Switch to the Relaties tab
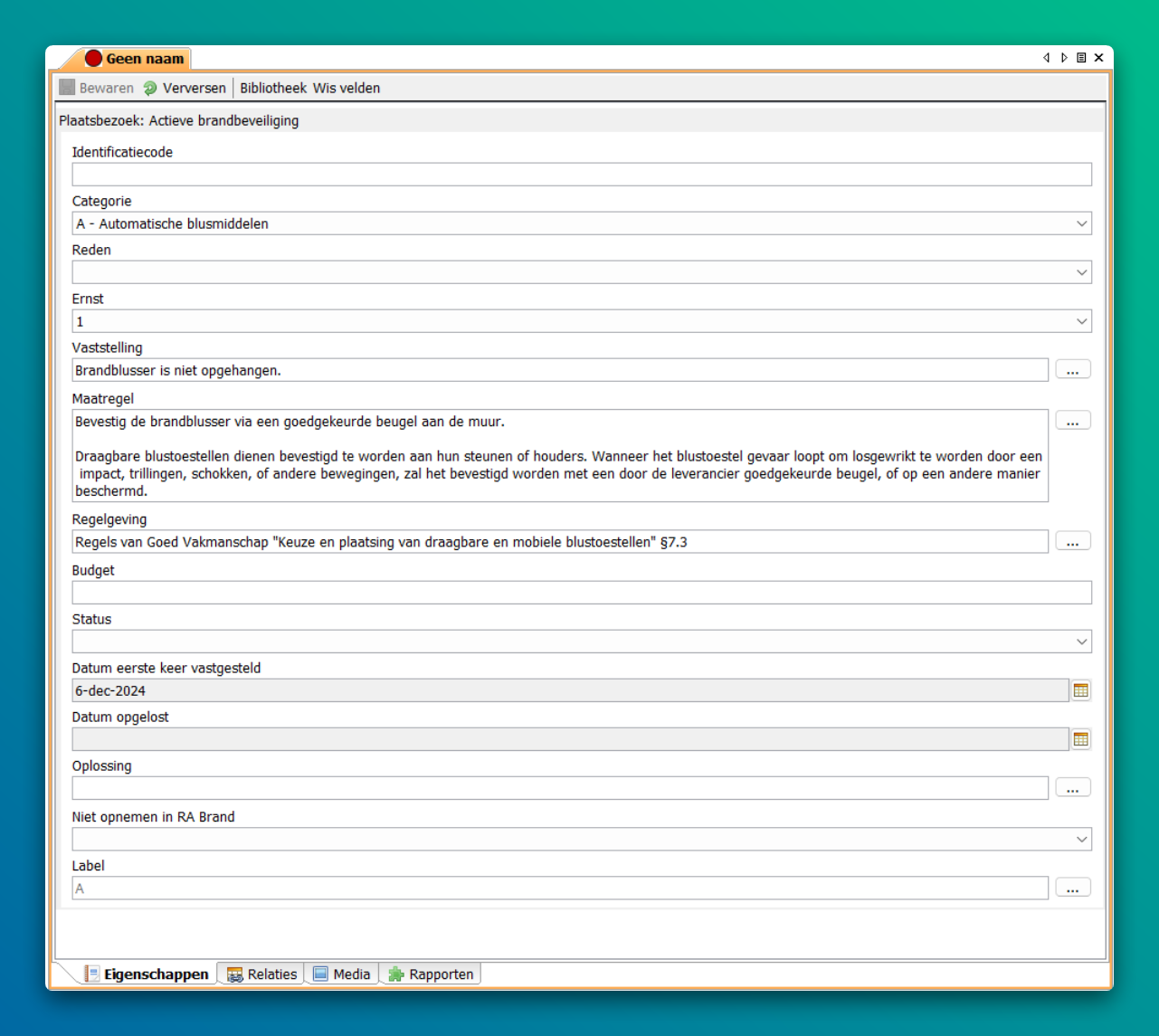Screen dimensions: 1159x1036 [x=261, y=974]
